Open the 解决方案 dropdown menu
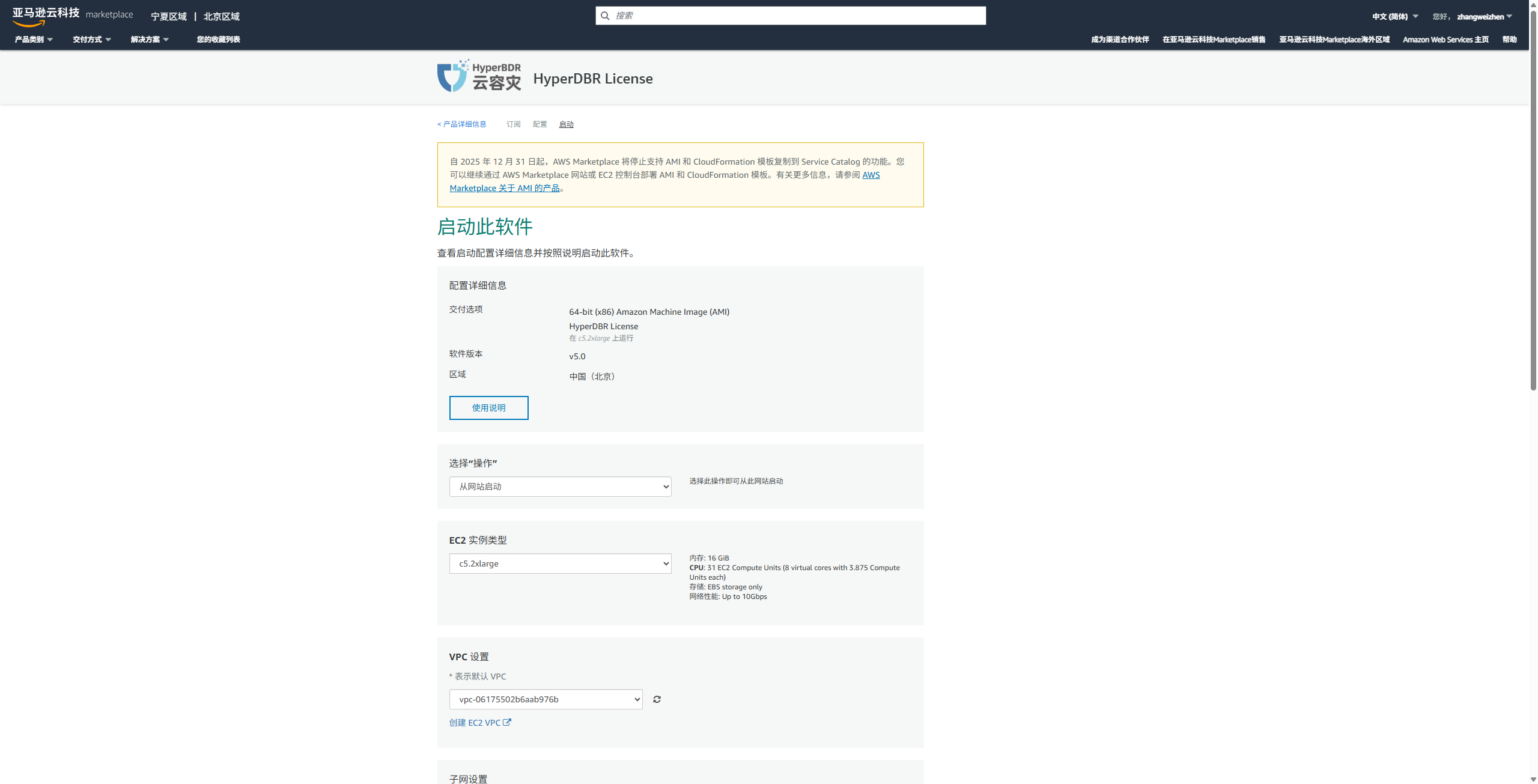Viewport: 1538px width, 784px height. (150, 40)
